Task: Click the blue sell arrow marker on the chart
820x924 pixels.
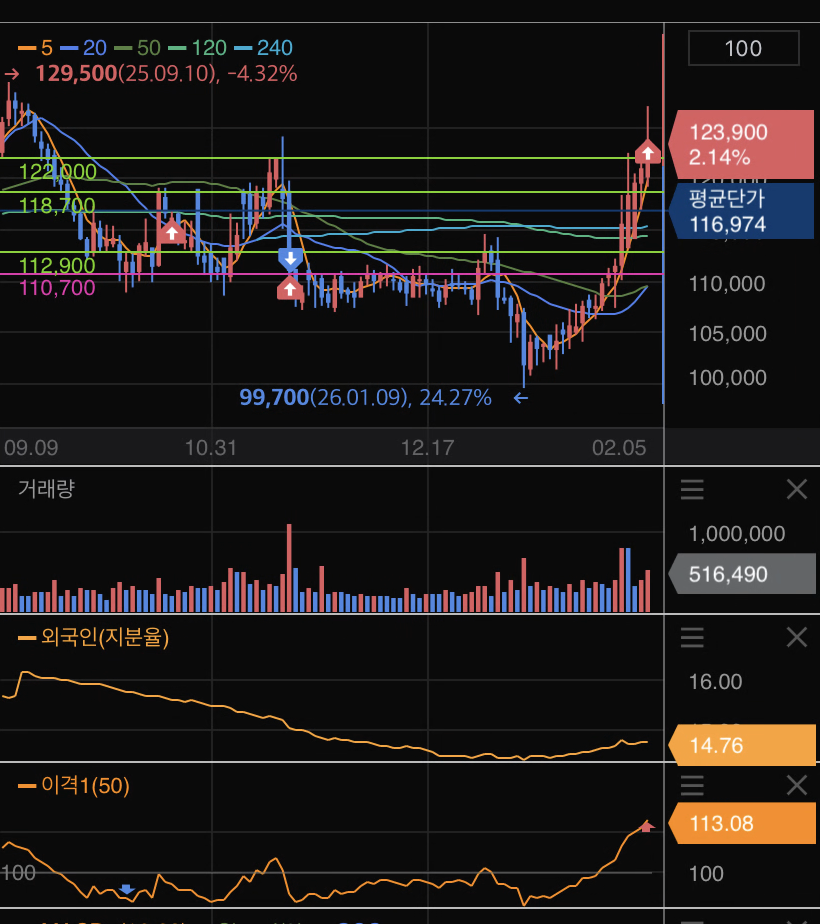Action: click(x=290, y=259)
